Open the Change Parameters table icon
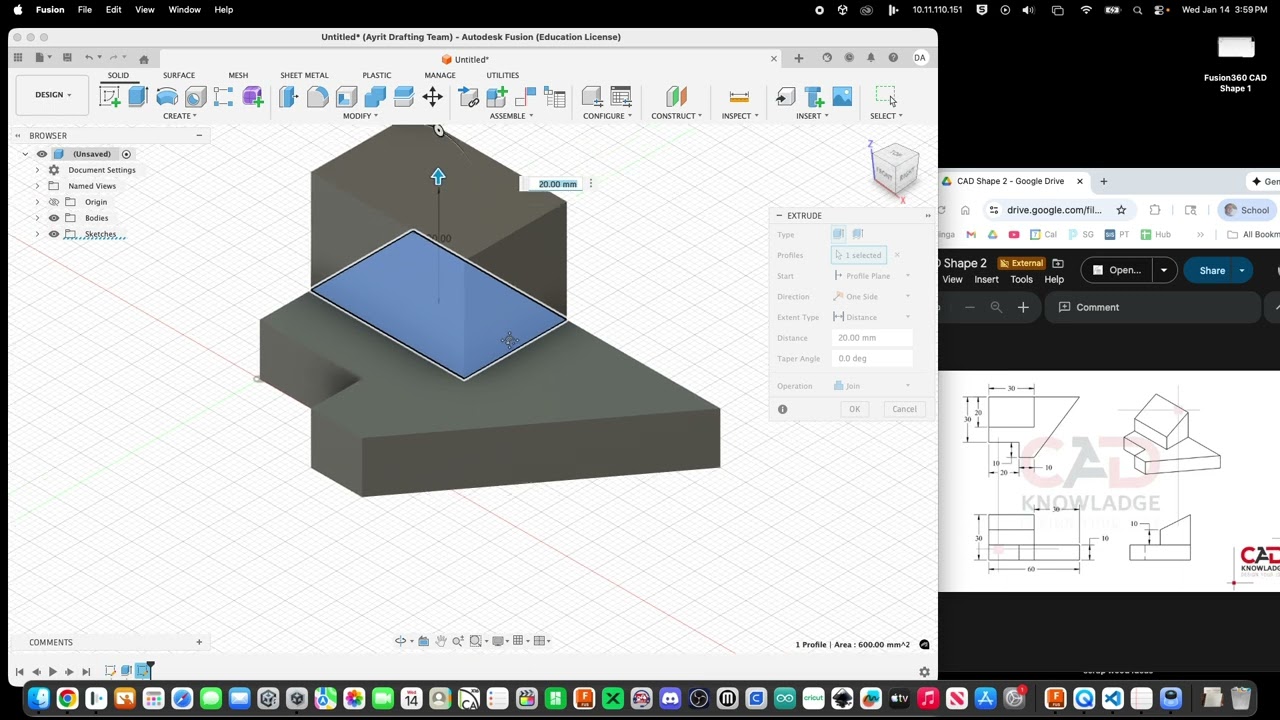The height and width of the screenshot is (720, 1280). click(620, 96)
